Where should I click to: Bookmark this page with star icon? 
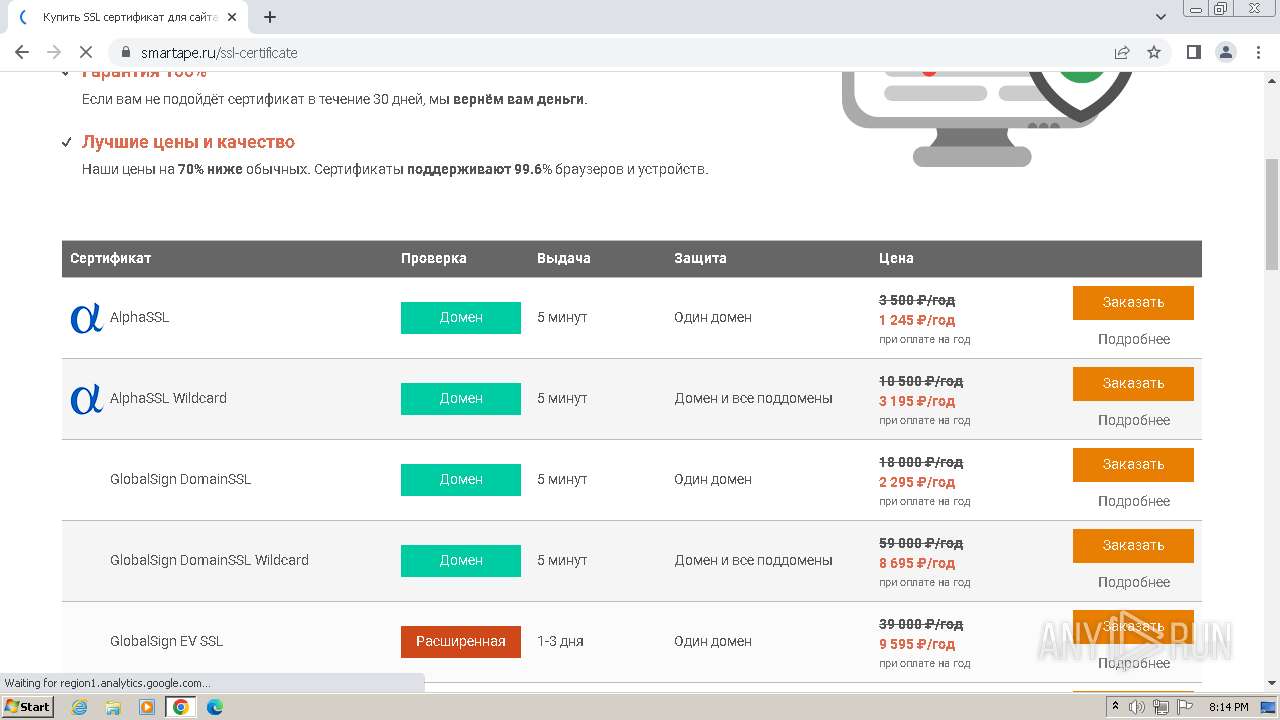click(x=1154, y=53)
